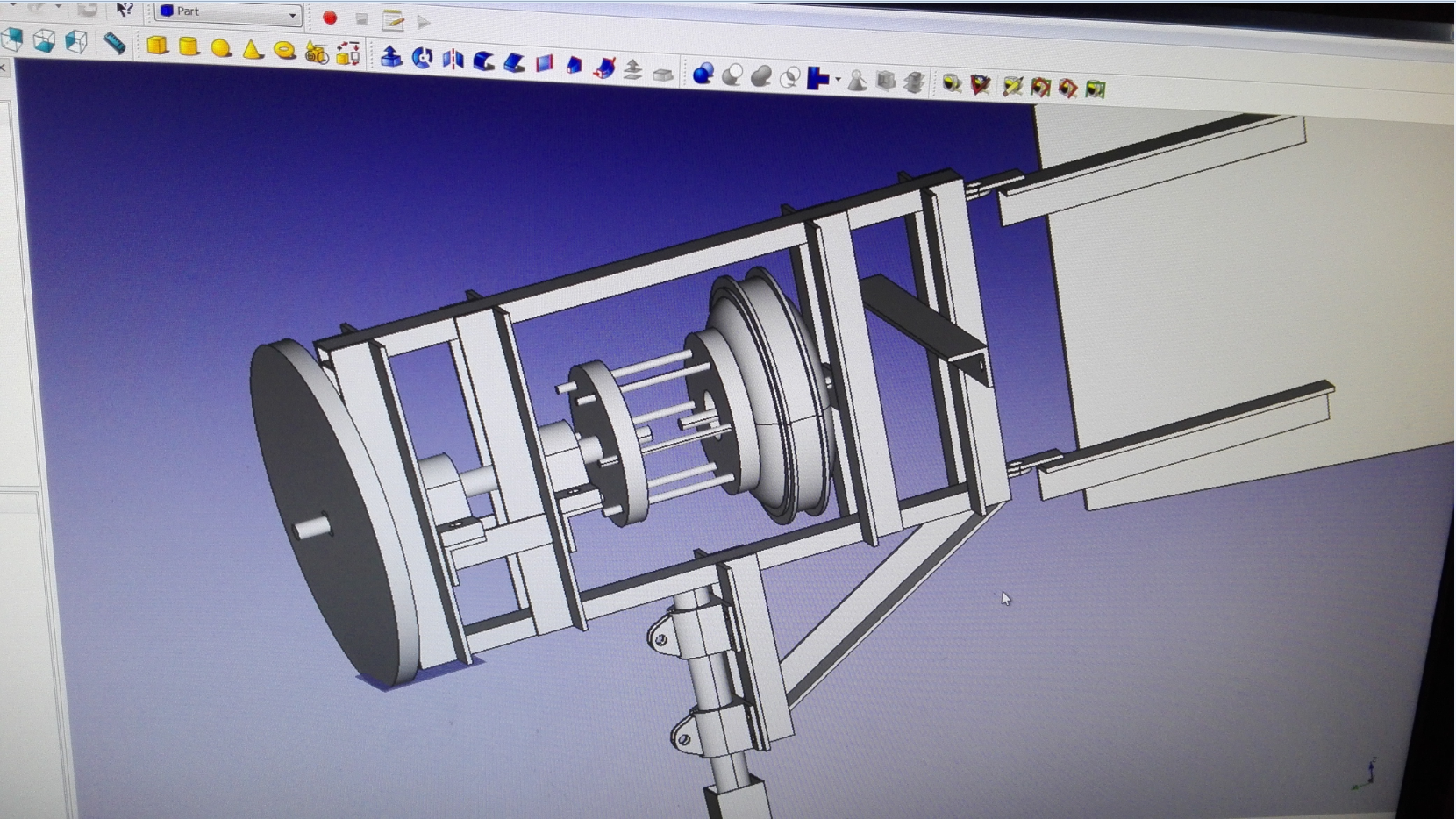Create a cube with the Box tool
The image size is (1456, 819).
click(x=157, y=46)
